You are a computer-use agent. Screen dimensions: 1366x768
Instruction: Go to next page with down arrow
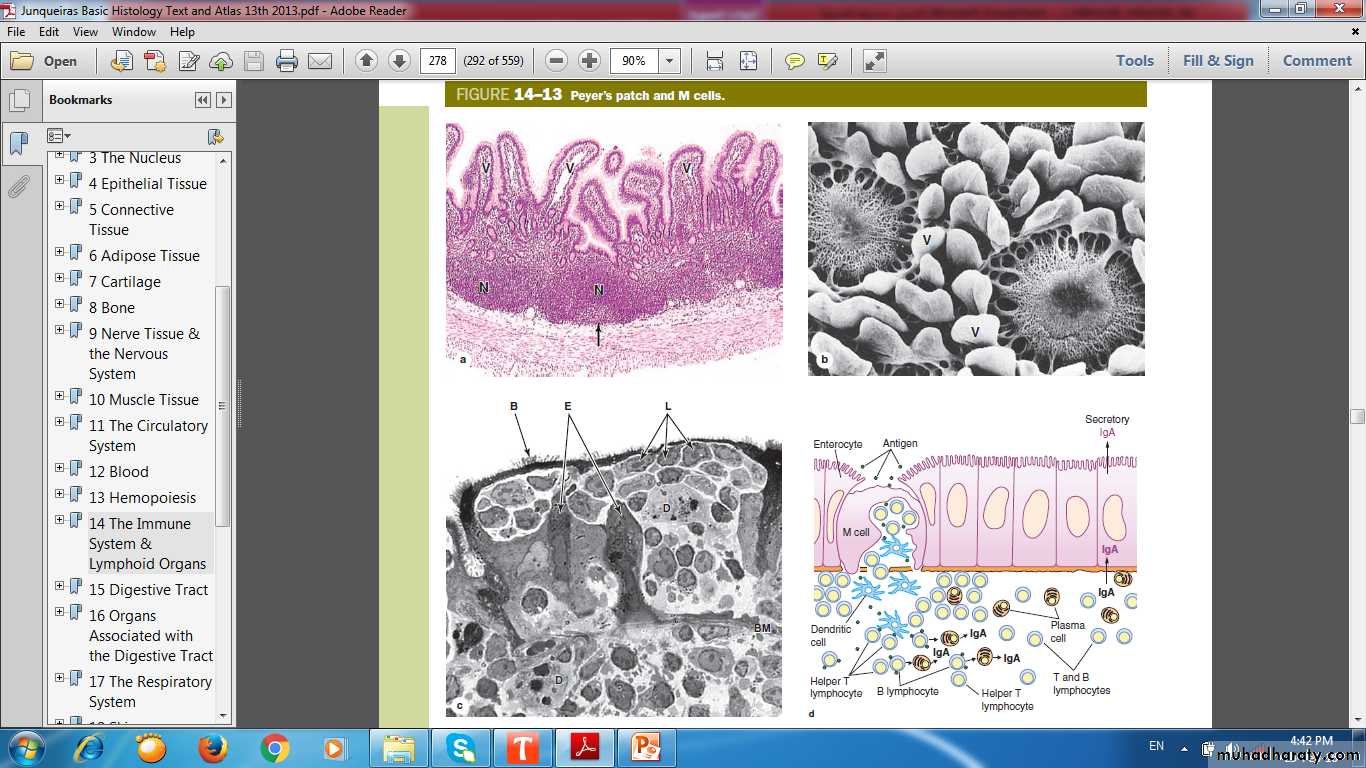(399, 61)
